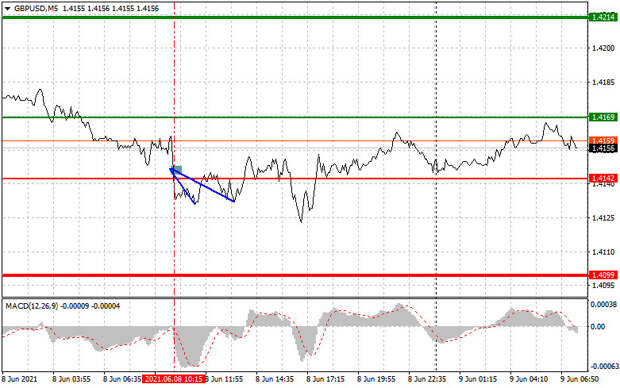Viewport: 620px width, 388px height.
Task: Click the red 1.4099 price label
Action: point(603,275)
